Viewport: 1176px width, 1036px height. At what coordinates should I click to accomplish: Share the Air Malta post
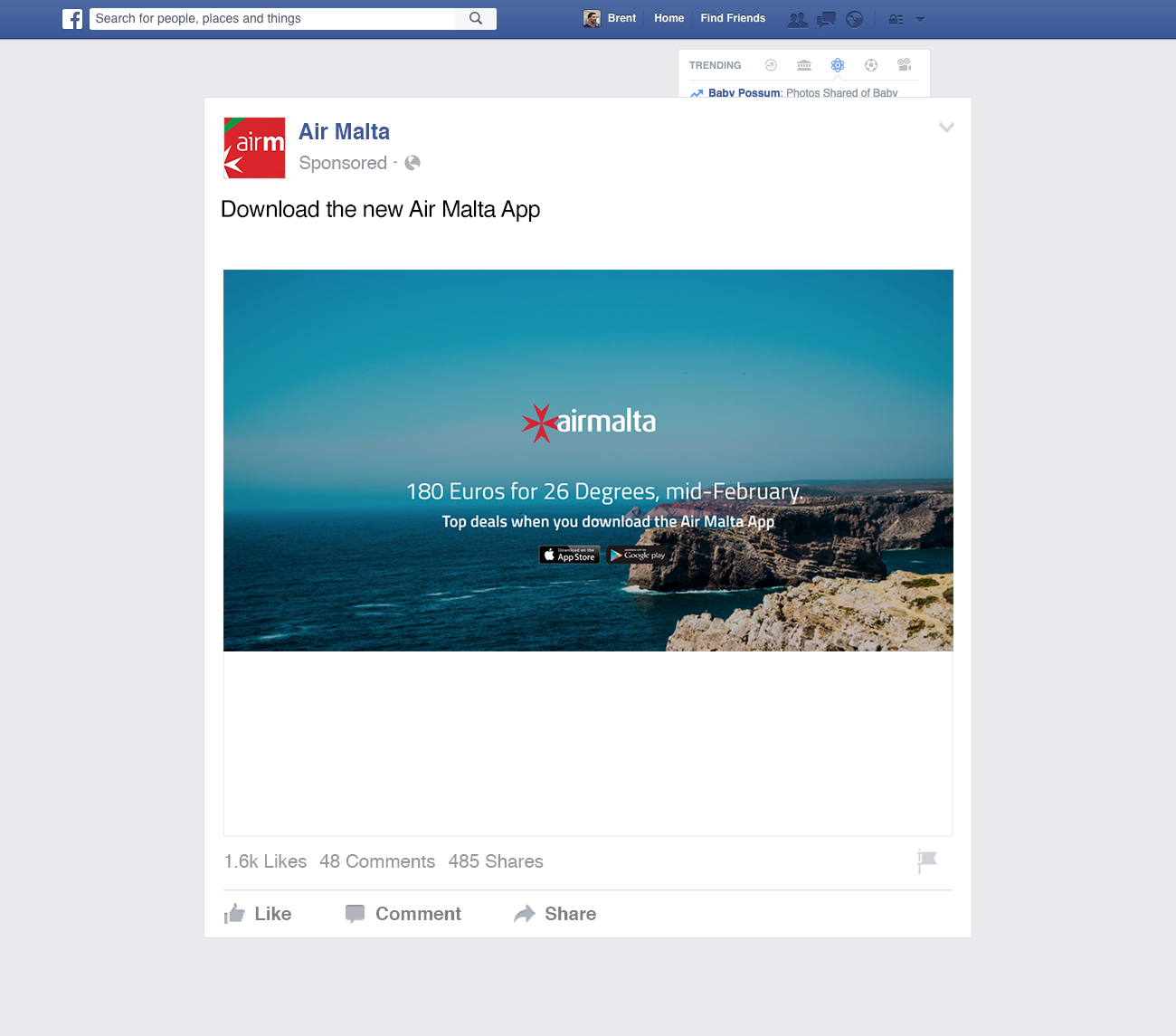coord(555,914)
